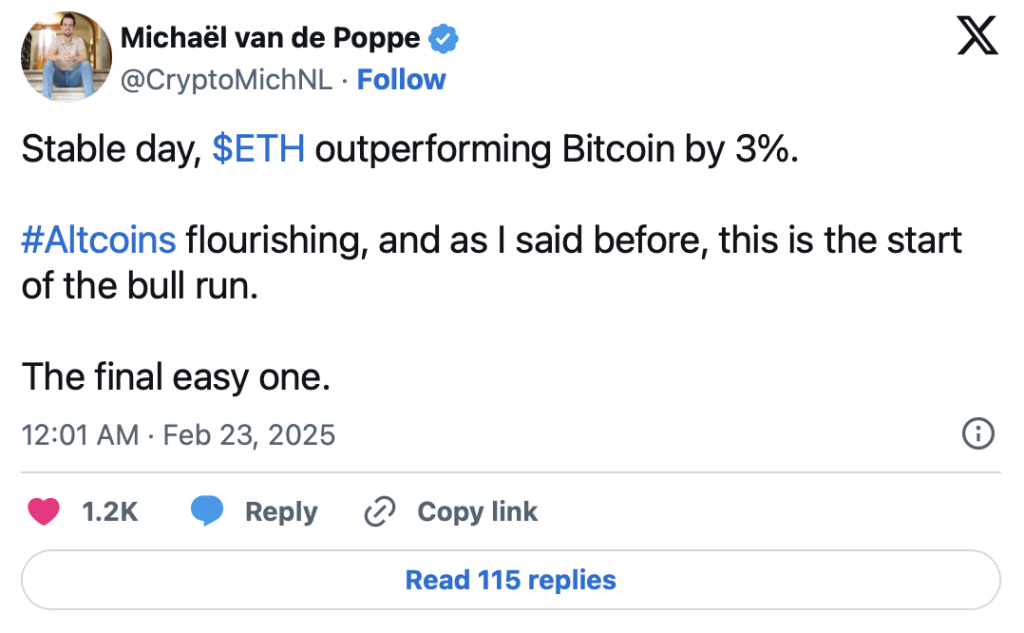Follow the CryptoMichNL account
1024x633 pixels.
click(401, 80)
